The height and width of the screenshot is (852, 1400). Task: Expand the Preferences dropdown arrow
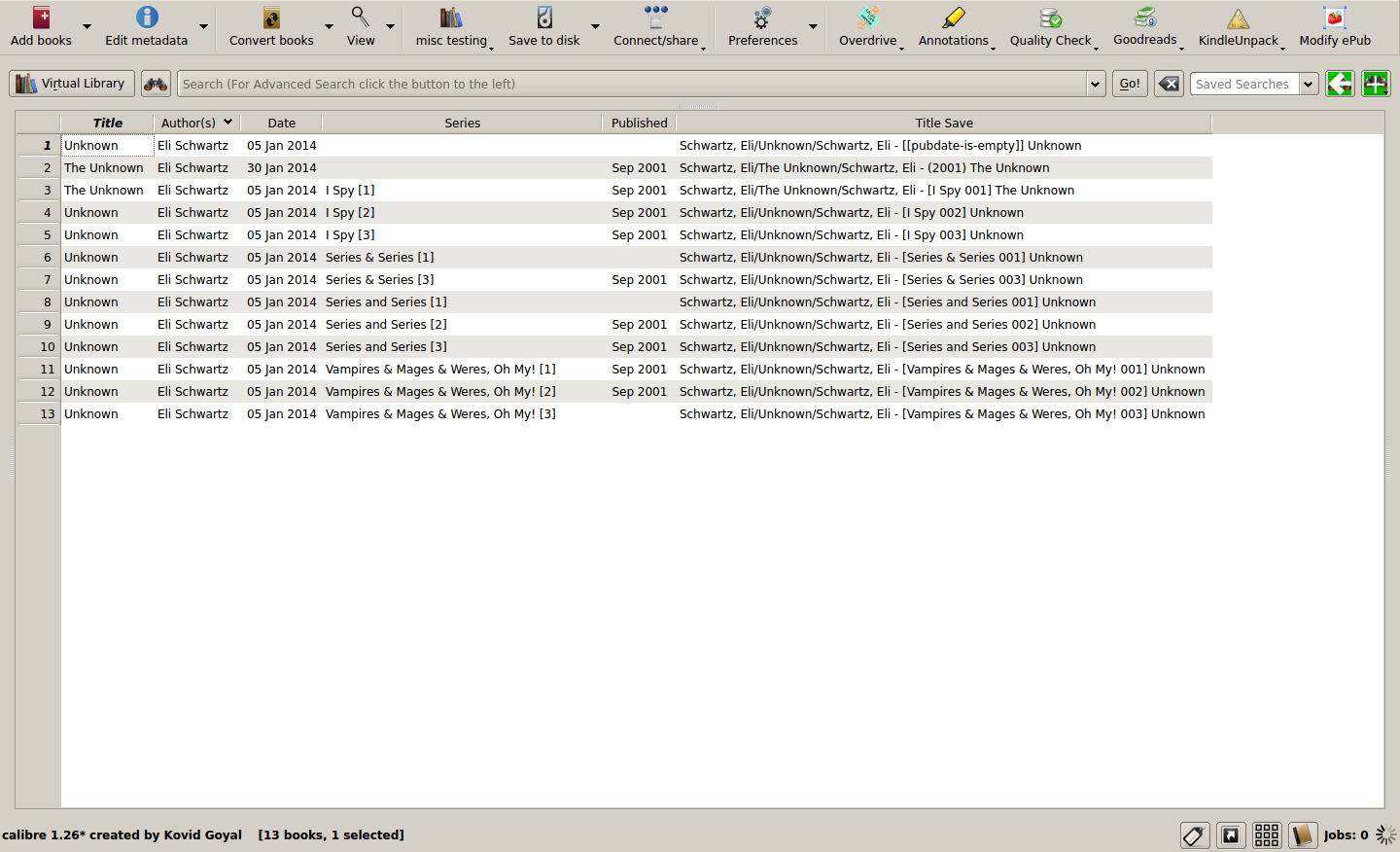point(813,26)
